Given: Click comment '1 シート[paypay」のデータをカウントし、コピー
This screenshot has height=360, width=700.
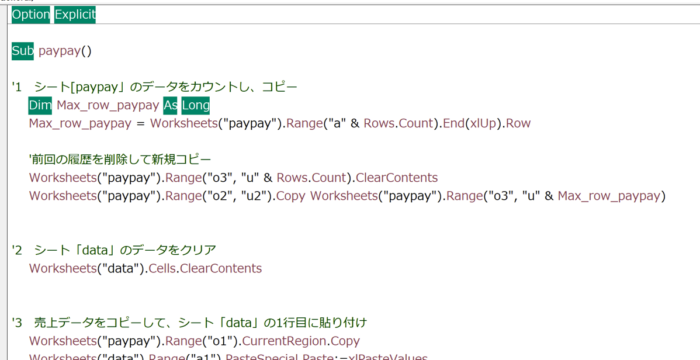Looking at the screenshot, I should (x=154, y=87).
